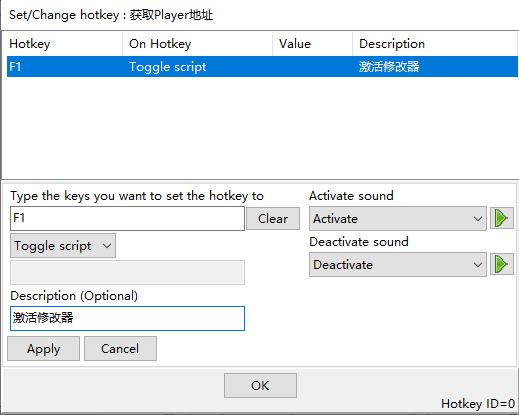
Task: Open the Activate sound dropdown
Action: (398, 219)
